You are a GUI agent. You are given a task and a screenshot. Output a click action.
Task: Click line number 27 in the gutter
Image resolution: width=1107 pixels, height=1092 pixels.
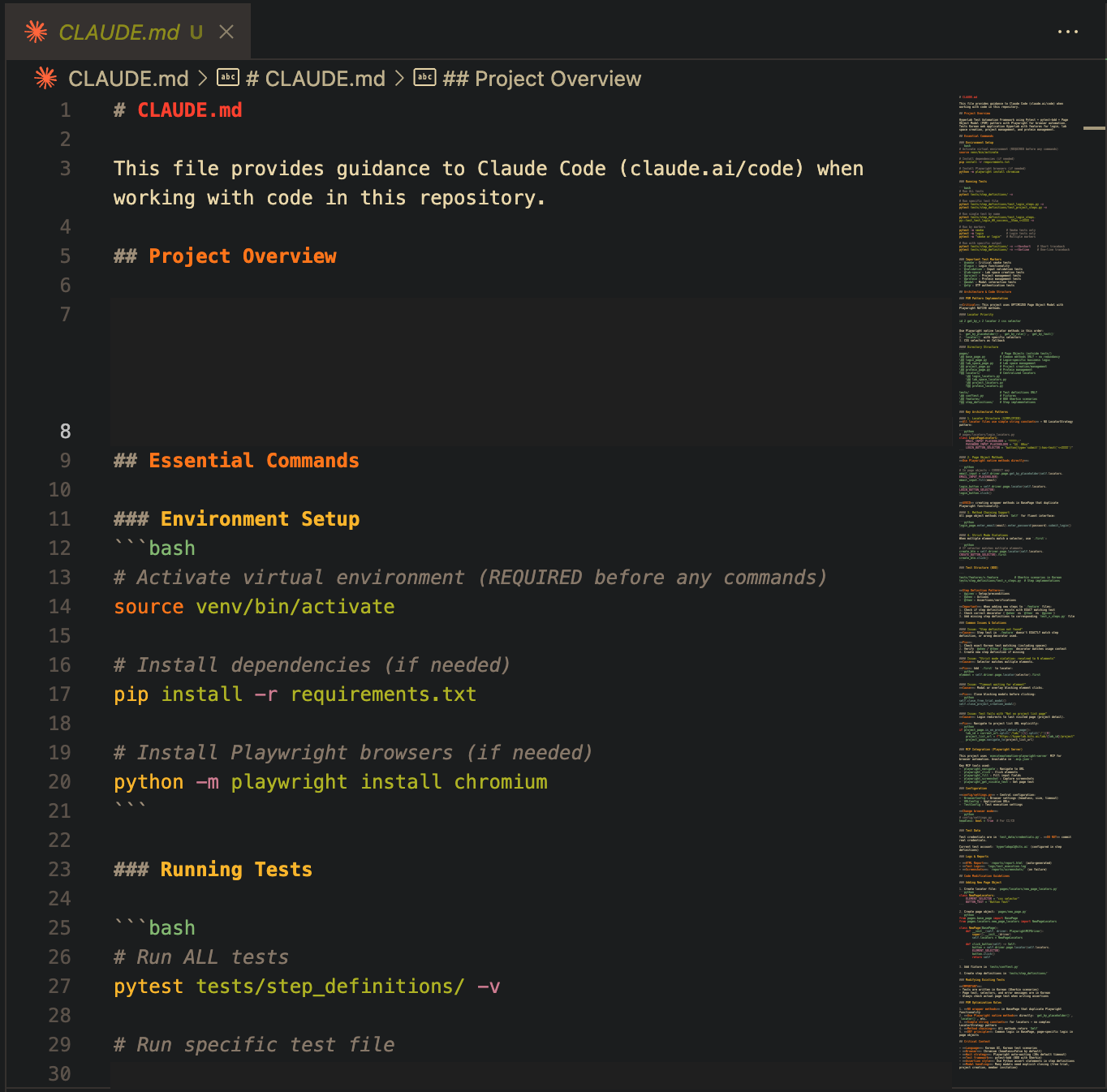point(60,987)
